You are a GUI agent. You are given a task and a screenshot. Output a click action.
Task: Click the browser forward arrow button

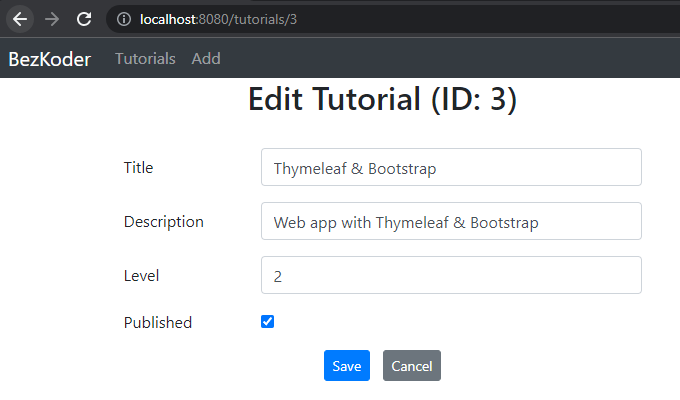[52, 19]
